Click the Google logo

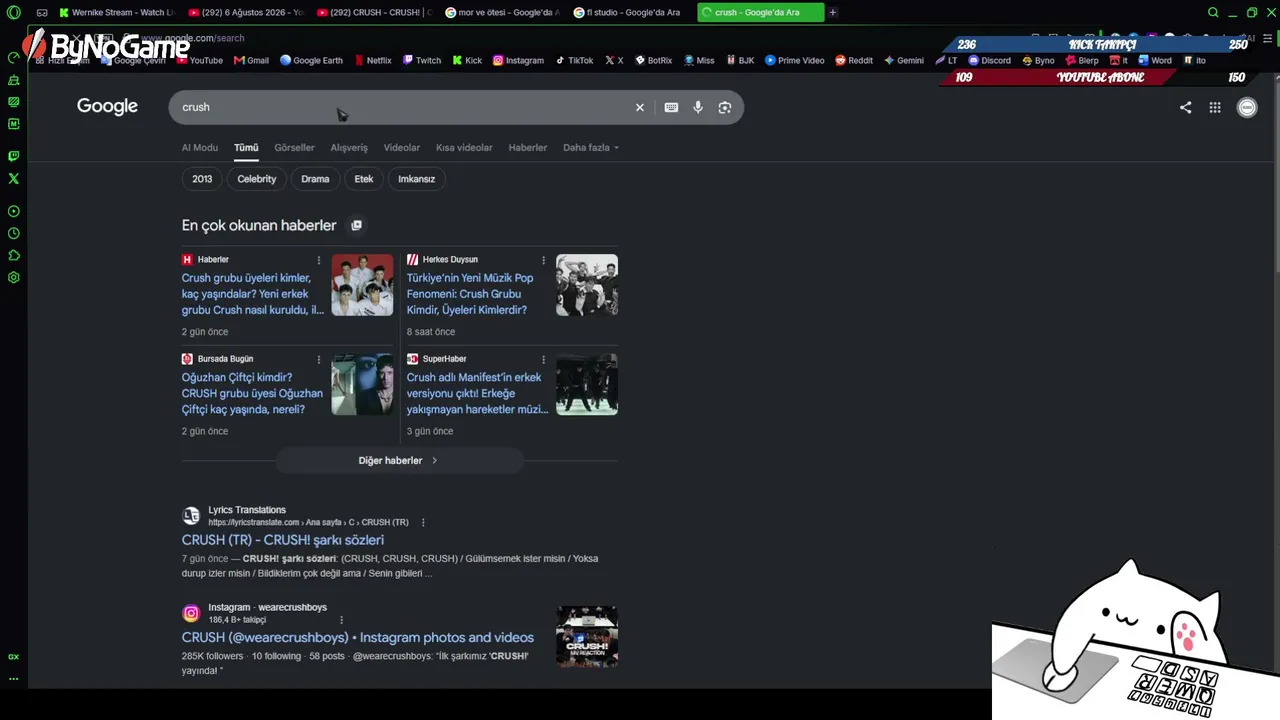[x=107, y=106]
